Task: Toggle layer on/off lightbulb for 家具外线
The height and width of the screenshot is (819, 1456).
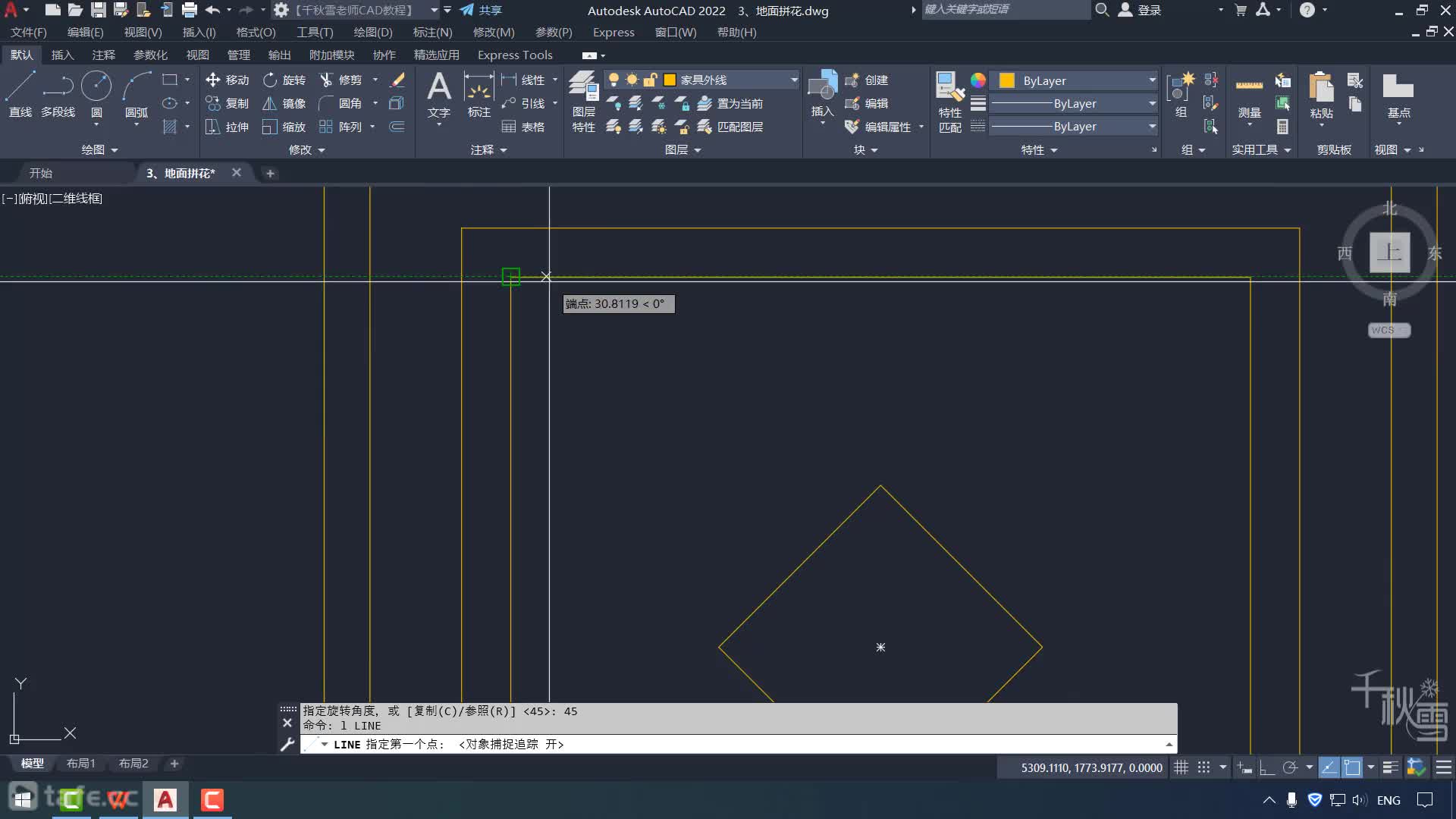Action: tap(613, 80)
